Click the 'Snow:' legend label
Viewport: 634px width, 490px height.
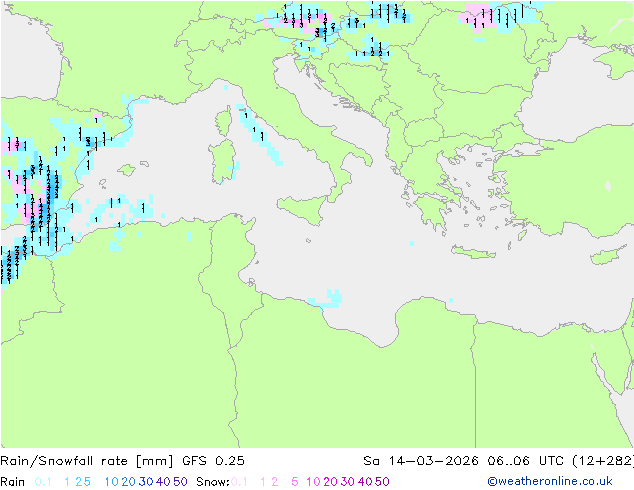point(213,482)
